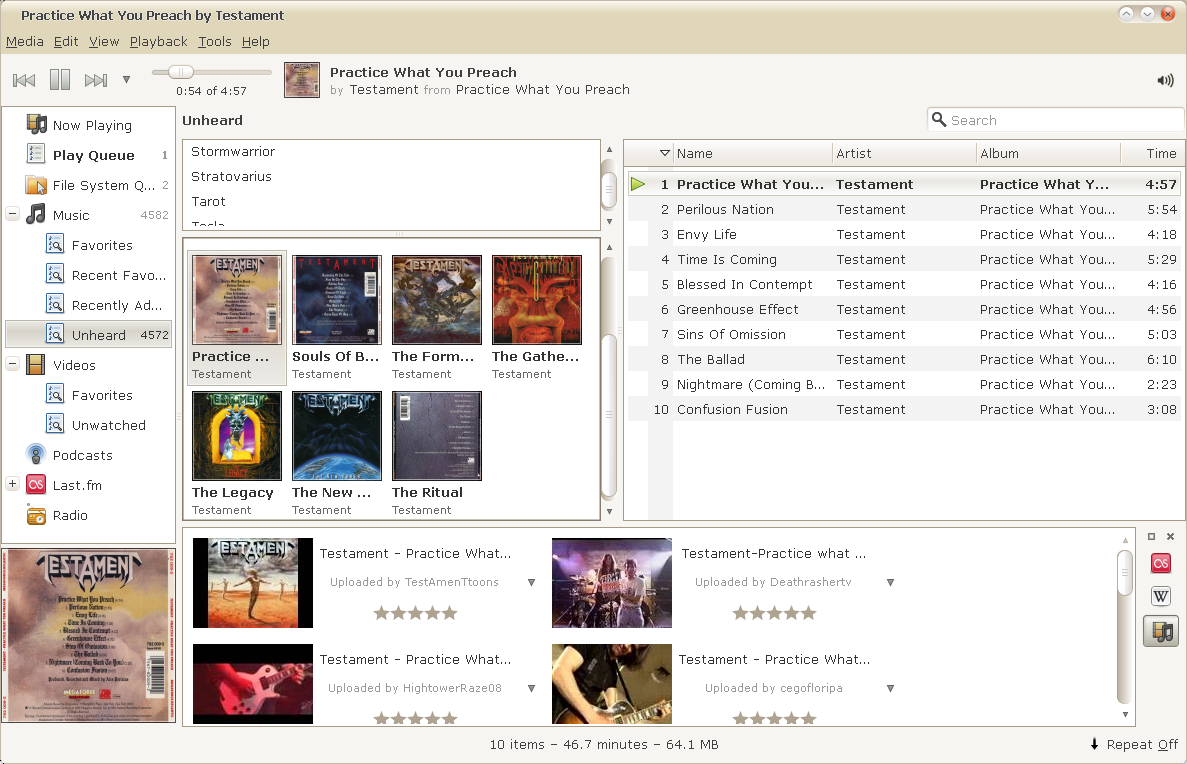Select track Confusion Fusion
This screenshot has height=764, width=1187.
(x=905, y=409)
